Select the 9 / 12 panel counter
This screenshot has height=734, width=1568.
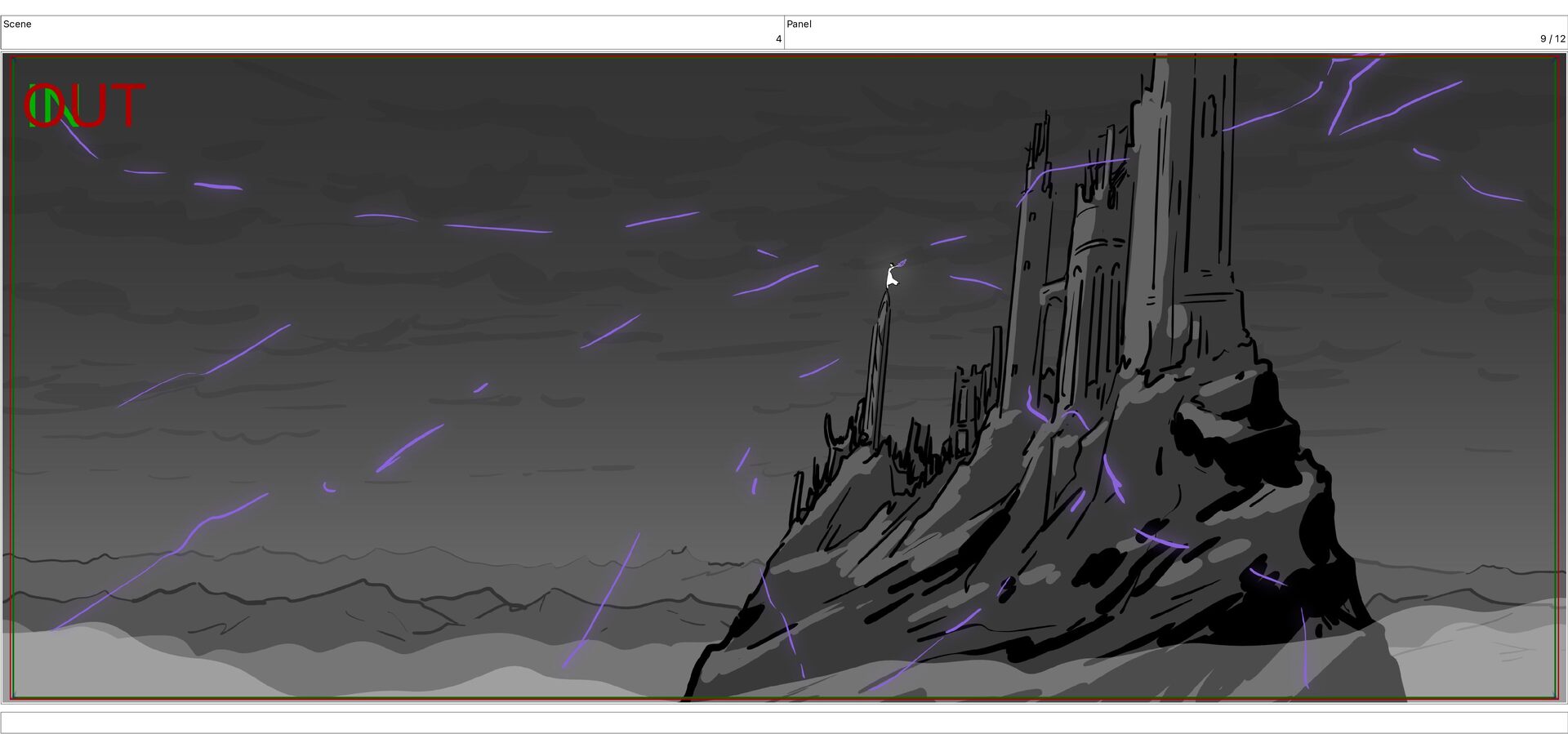point(1552,38)
